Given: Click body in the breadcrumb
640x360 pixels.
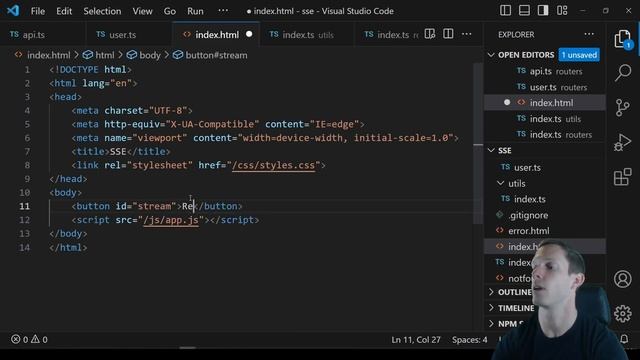Looking at the screenshot, I should [150, 55].
